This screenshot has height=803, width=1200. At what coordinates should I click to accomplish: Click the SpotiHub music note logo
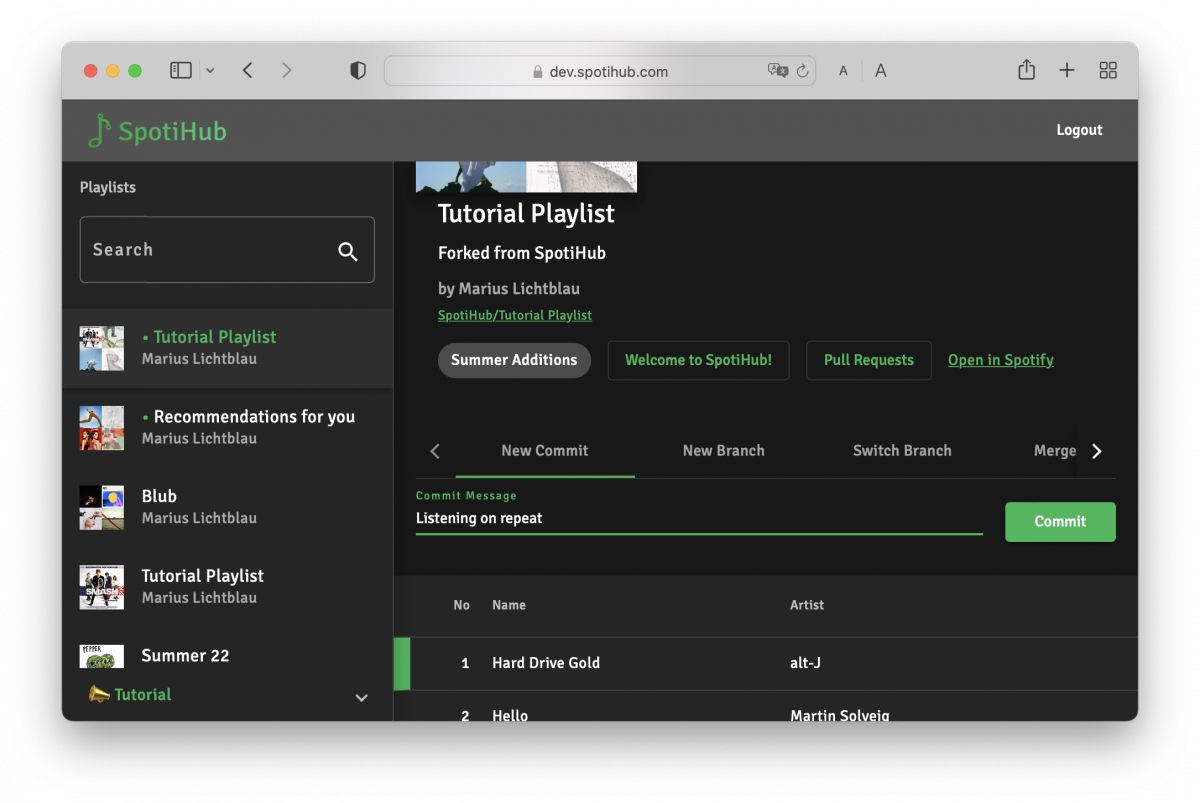99,131
